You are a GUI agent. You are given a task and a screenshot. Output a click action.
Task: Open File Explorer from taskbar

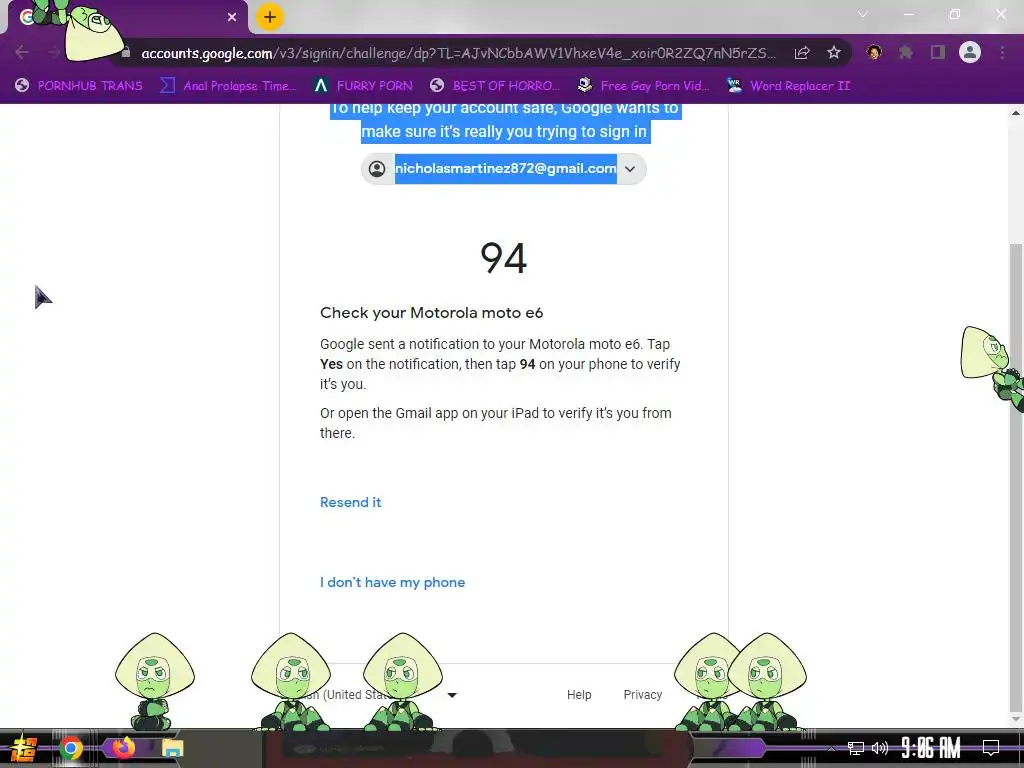[172, 748]
